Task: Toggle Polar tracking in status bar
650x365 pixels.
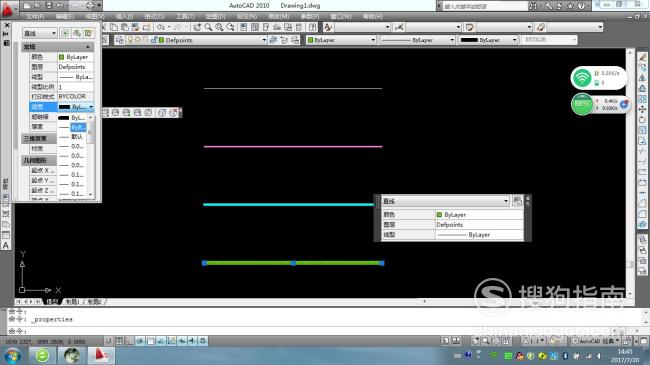Action: 140,341
